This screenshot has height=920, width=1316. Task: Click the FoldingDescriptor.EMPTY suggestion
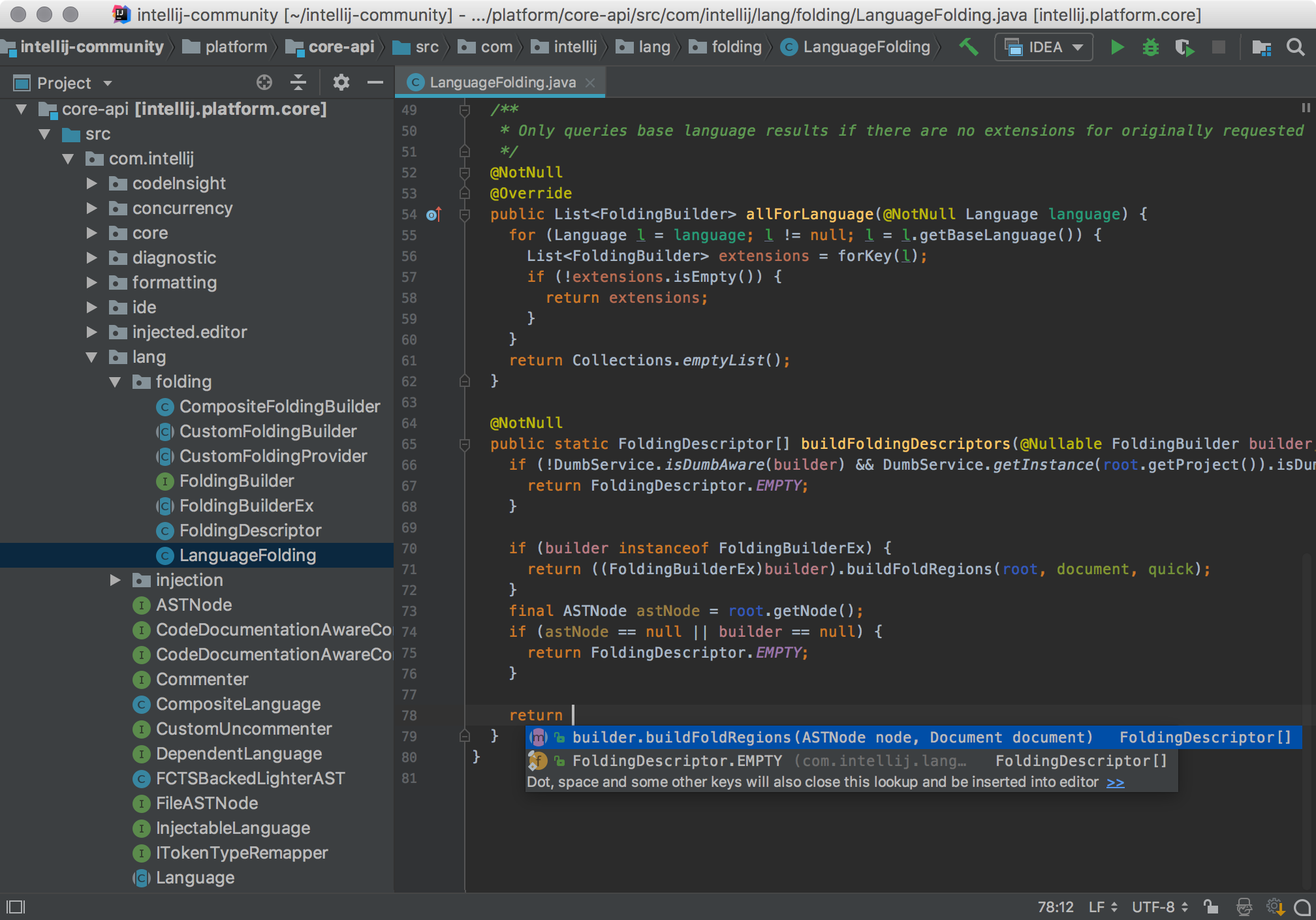[x=676, y=761]
